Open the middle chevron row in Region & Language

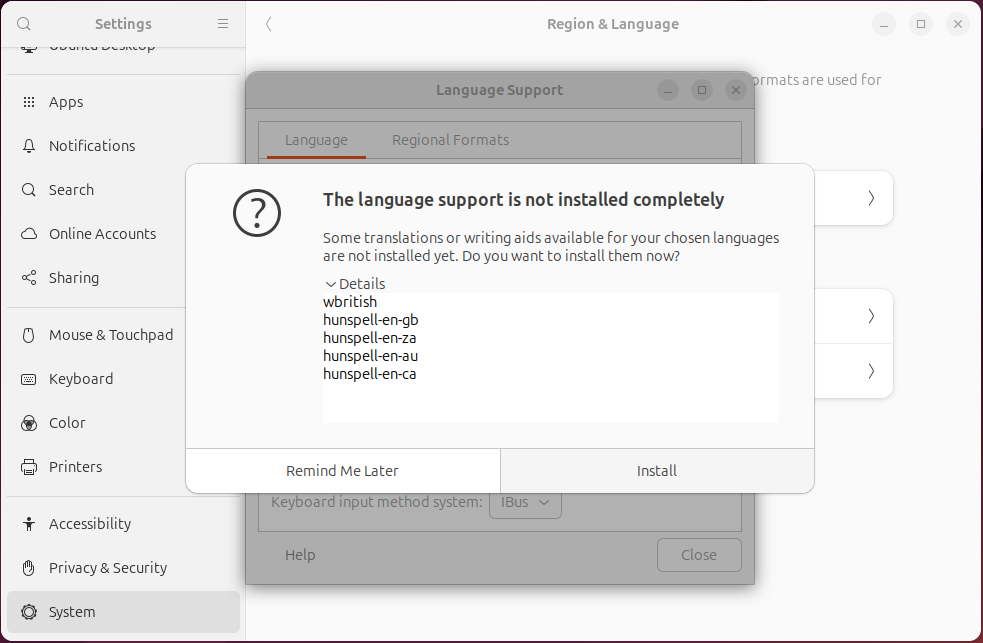click(853, 316)
